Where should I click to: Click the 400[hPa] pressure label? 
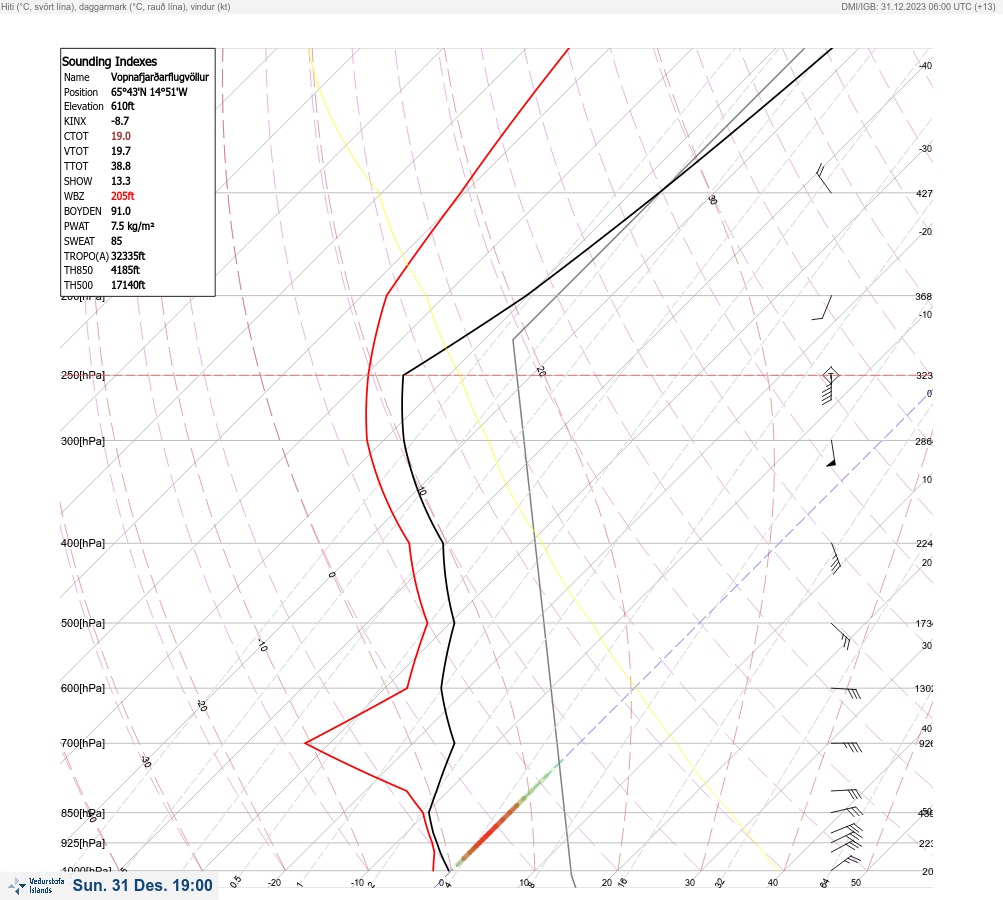point(83,544)
